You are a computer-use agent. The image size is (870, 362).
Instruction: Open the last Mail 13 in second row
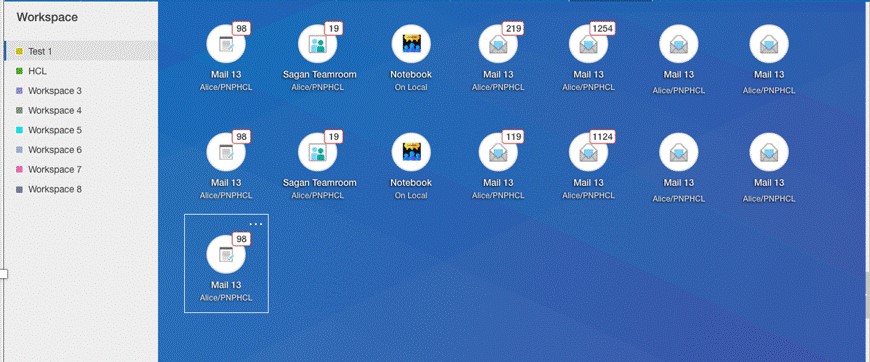(x=769, y=152)
